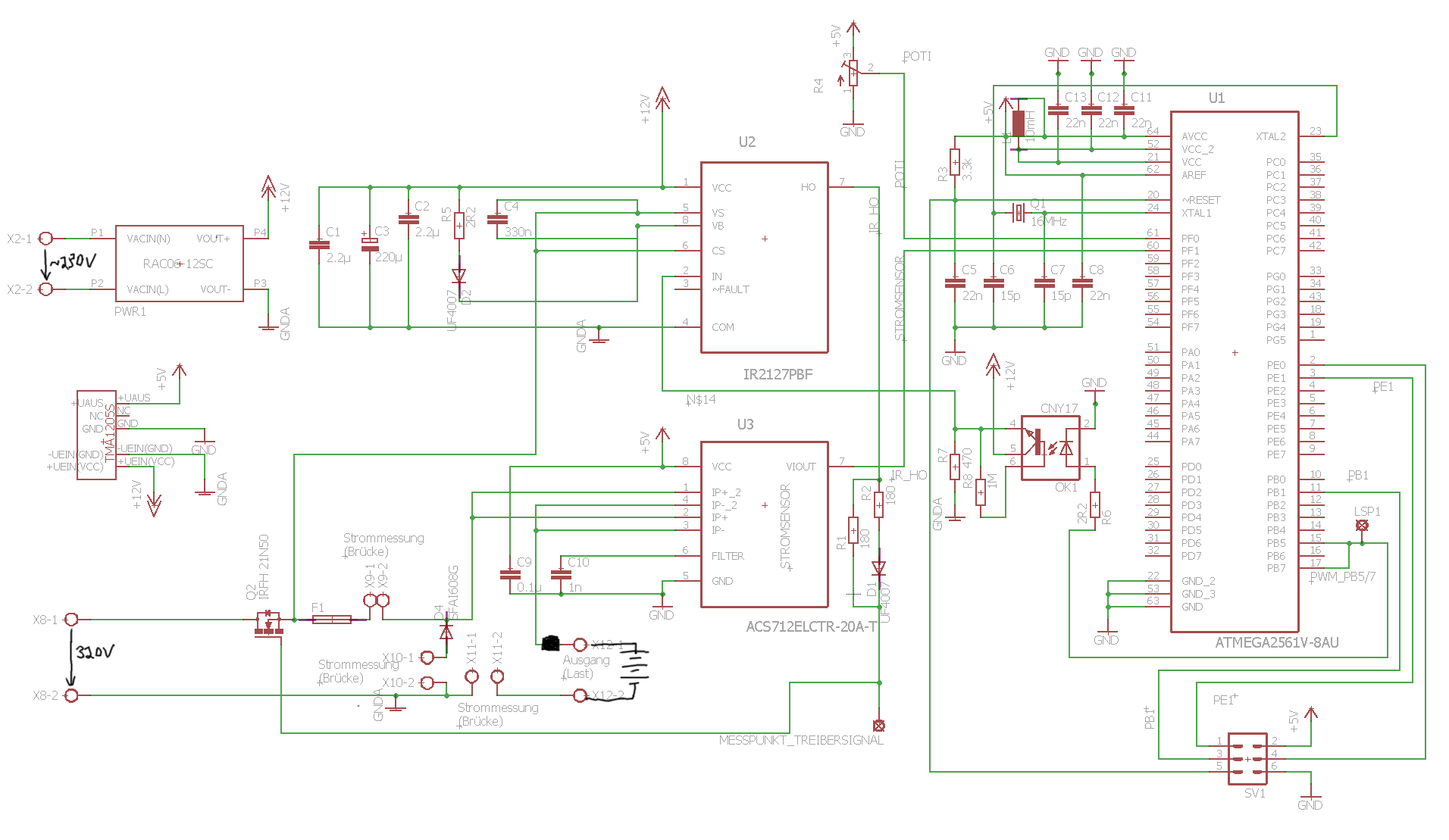Select the R7 470 resistor symbol

click(x=955, y=467)
